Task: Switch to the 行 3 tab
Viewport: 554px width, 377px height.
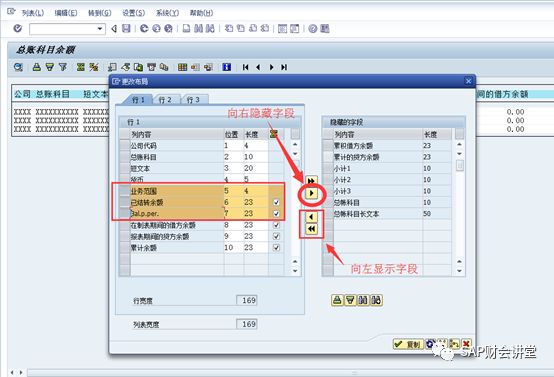Action: pos(193,100)
